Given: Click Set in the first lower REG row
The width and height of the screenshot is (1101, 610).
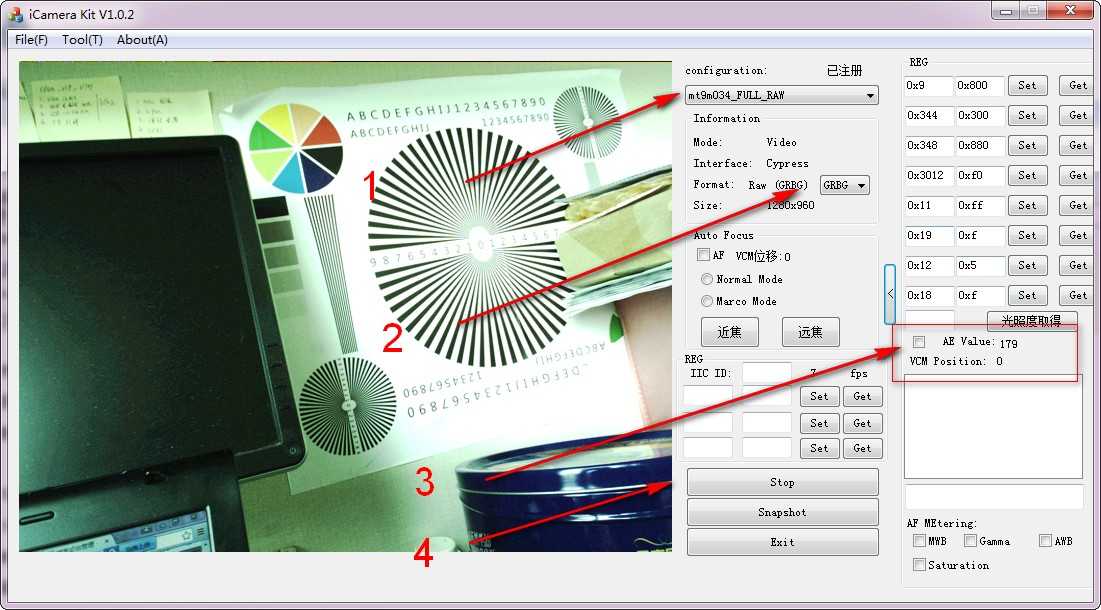Looking at the screenshot, I should tap(819, 397).
